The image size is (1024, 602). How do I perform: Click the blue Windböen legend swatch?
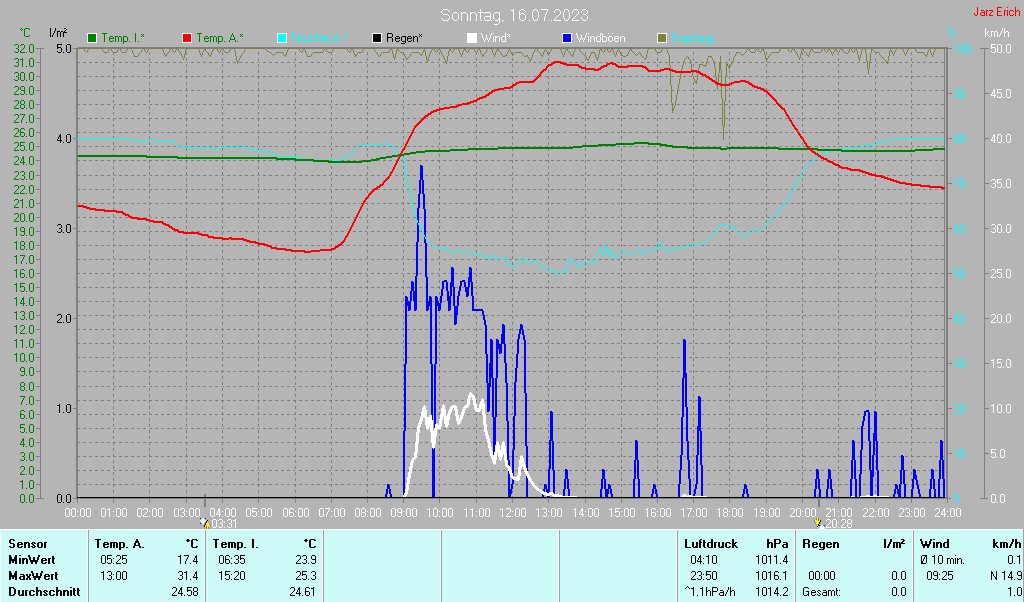click(566, 39)
